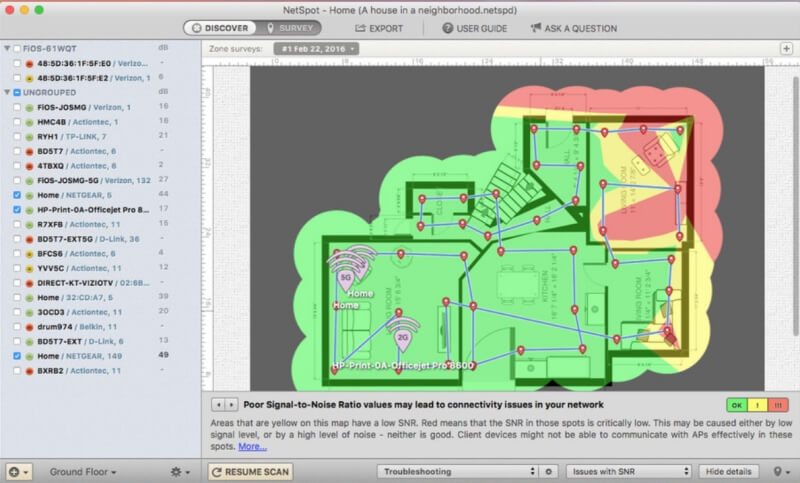
Task: Open the Issues with SNR dropdown
Action: point(629,472)
